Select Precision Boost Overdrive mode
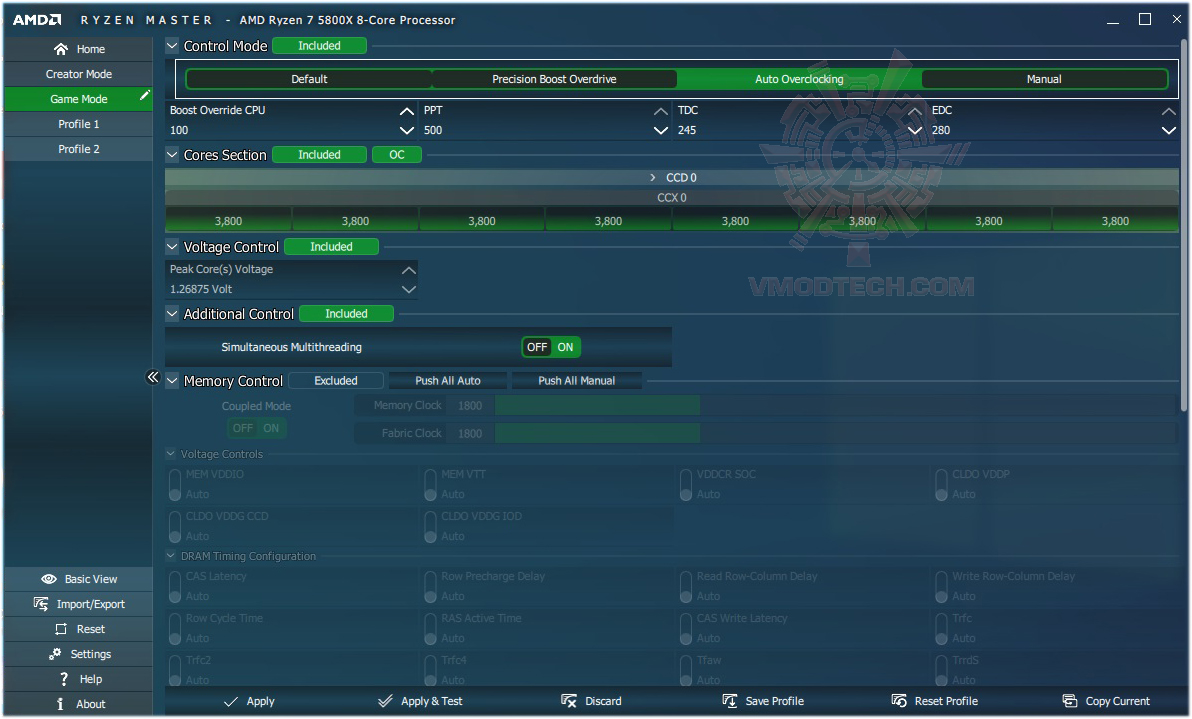This screenshot has width=1192, height=719. pyautogui.click(x=554, y=79)
